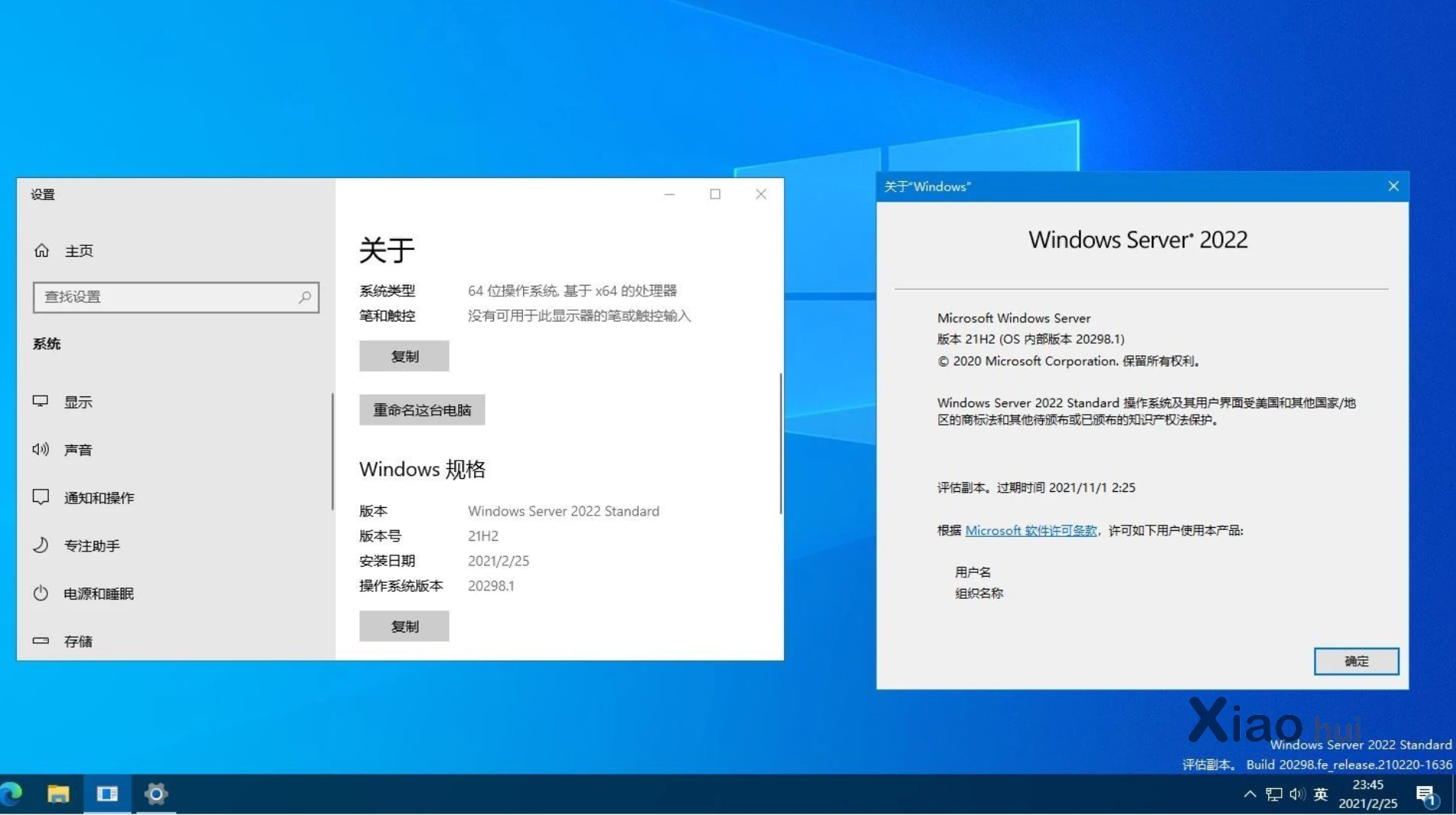Viewport: 1456px width, 815px height.
Task: Open File Explorer from the taskbar
Action: pos(58,794)
